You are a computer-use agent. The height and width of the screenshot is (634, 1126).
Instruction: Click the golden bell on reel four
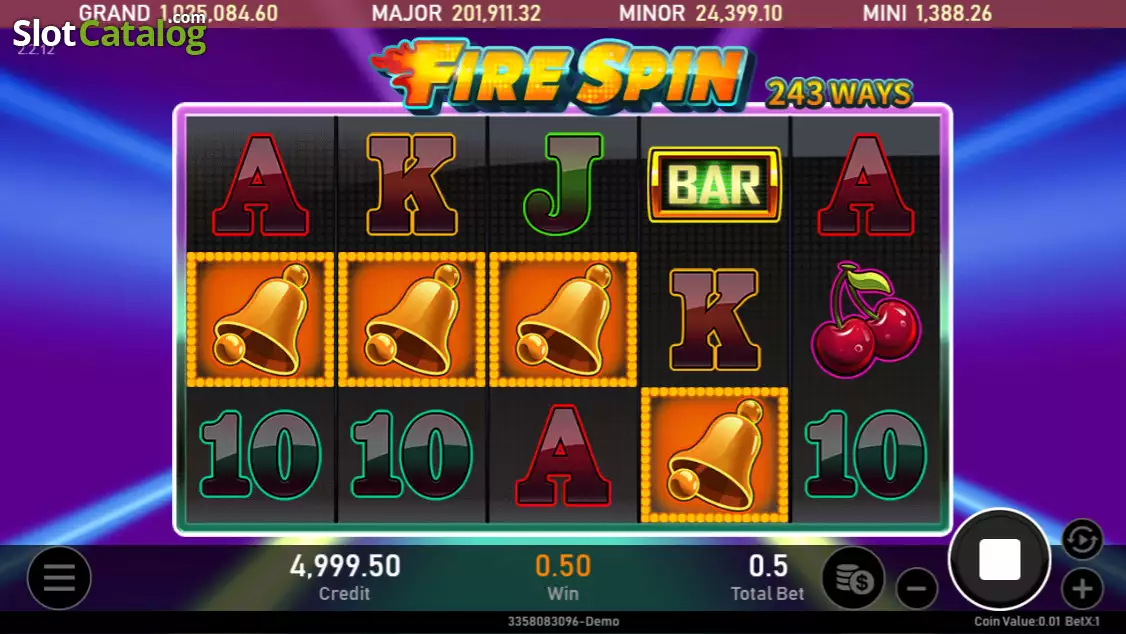point(714,454)
